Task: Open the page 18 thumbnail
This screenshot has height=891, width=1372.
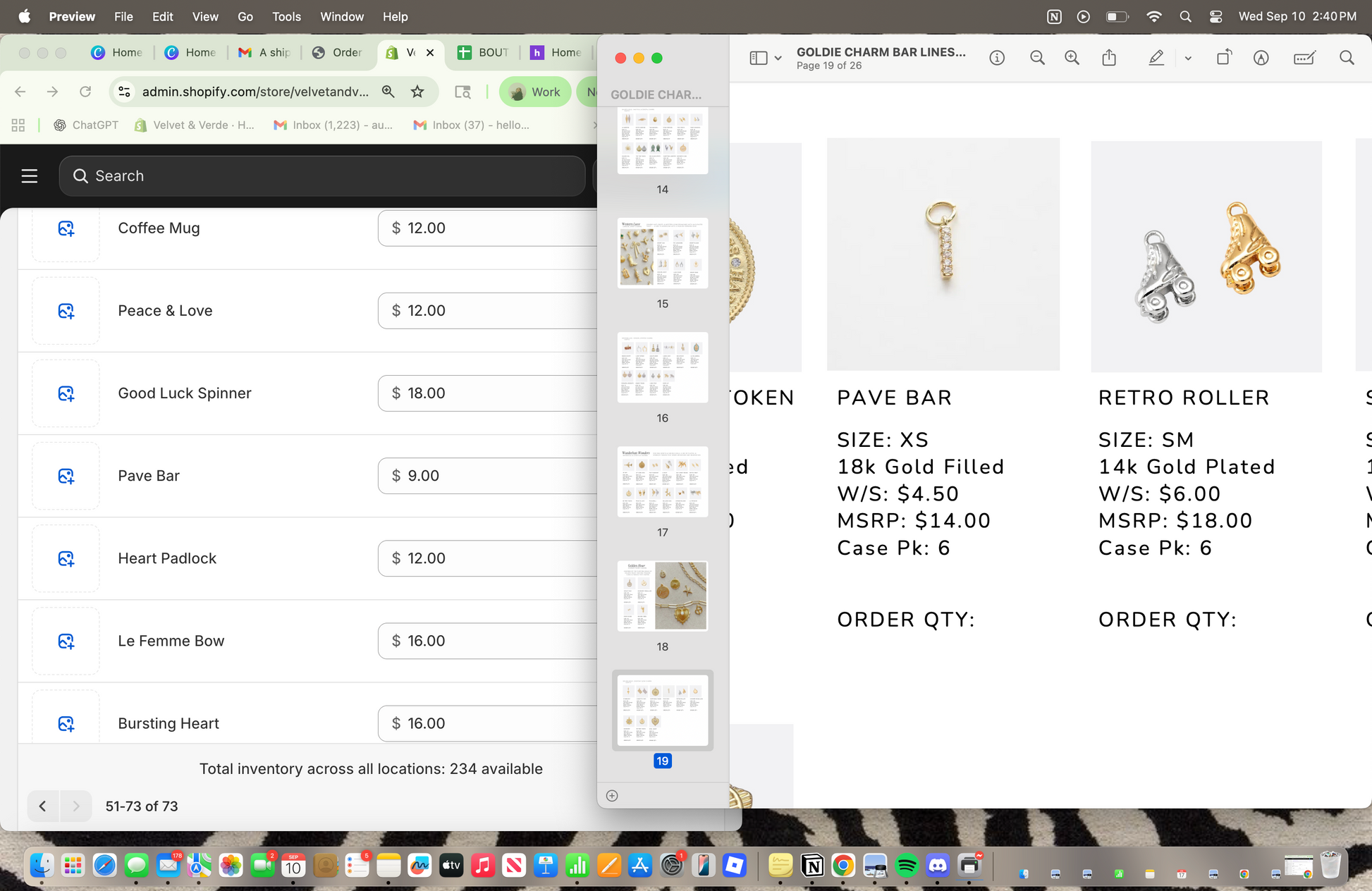Action: click(663, 596)
